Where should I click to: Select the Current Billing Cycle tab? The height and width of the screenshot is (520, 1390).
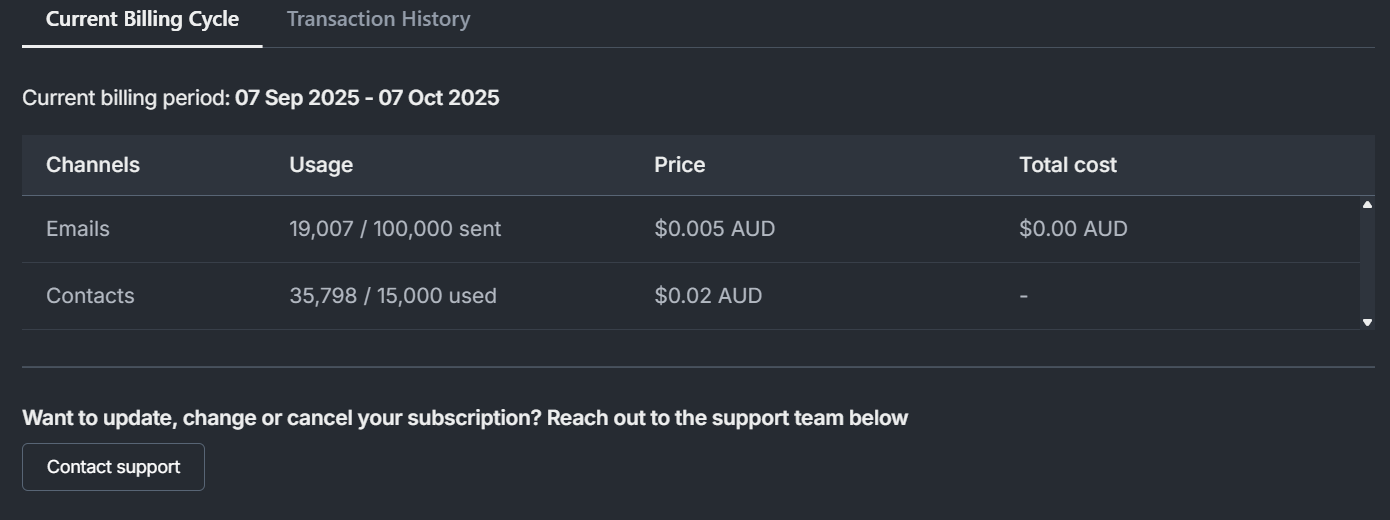tap(142, 19)
